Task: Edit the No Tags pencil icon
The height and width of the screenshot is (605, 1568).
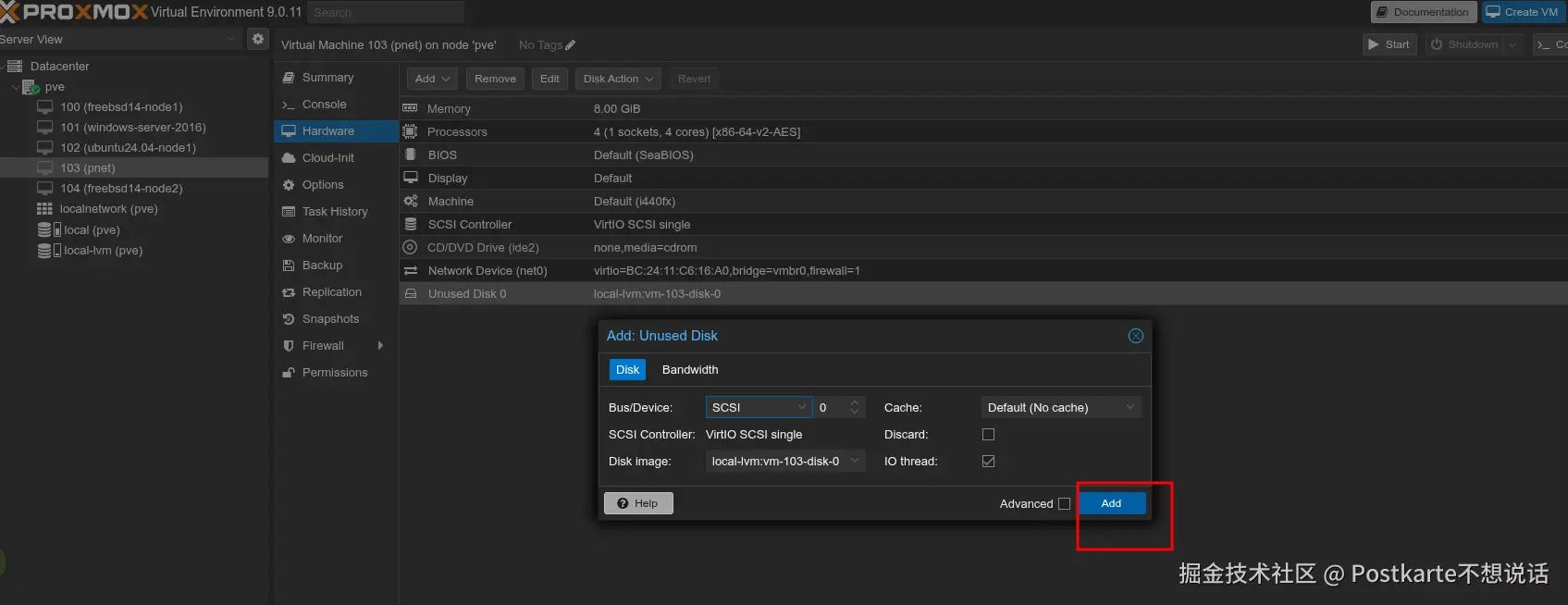Action: (570, 45)
